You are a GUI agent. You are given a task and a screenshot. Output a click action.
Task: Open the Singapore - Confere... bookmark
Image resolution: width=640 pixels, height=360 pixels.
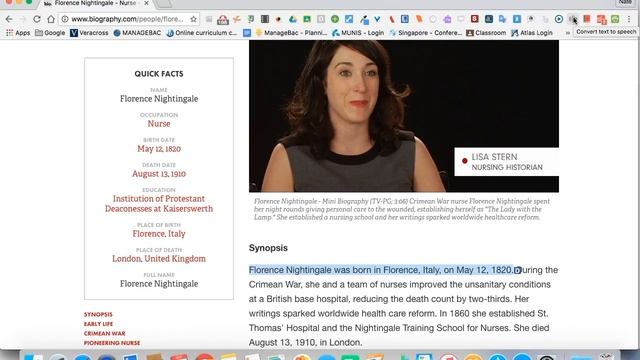tap(425, 33)
